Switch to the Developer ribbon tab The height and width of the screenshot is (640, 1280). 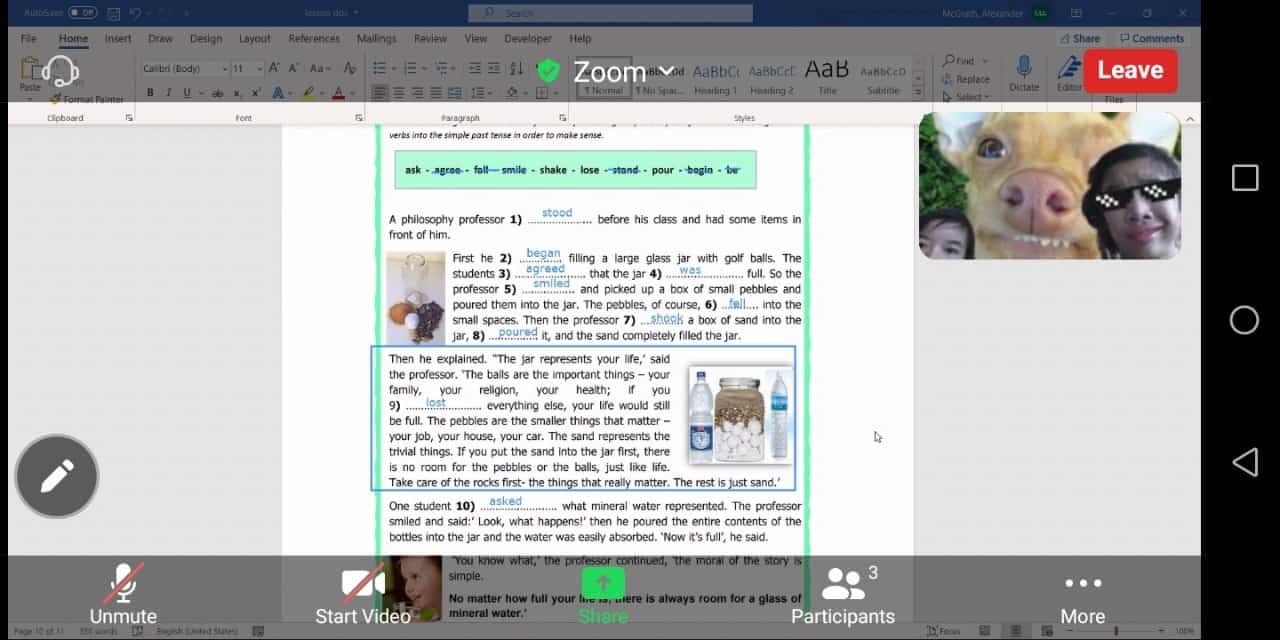[x=527, y=38]
